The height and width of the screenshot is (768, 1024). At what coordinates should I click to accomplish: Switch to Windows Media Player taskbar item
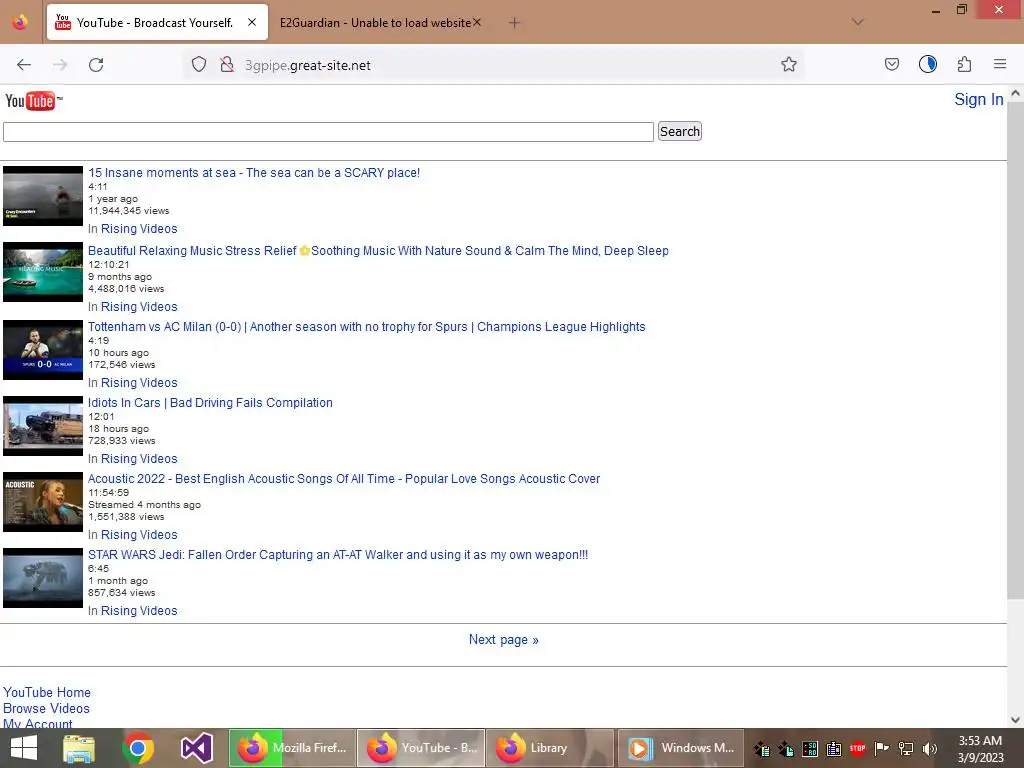click(x=680, y=748)
